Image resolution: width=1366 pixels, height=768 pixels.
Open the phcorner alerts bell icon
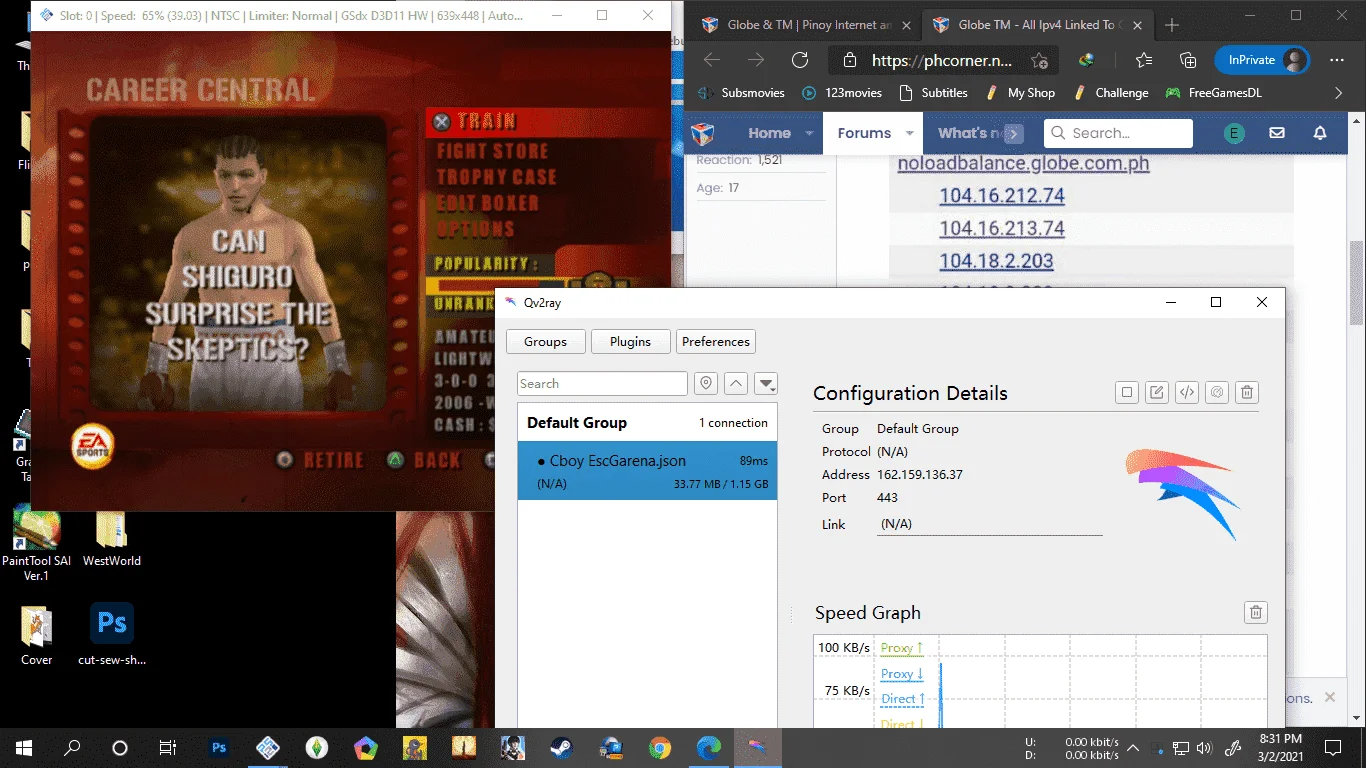pos(1320,133)
